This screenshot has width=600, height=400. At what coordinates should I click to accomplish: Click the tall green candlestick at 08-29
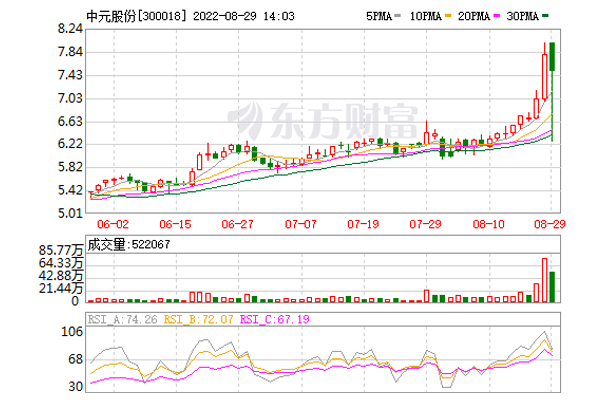click(x=553, y=58)
